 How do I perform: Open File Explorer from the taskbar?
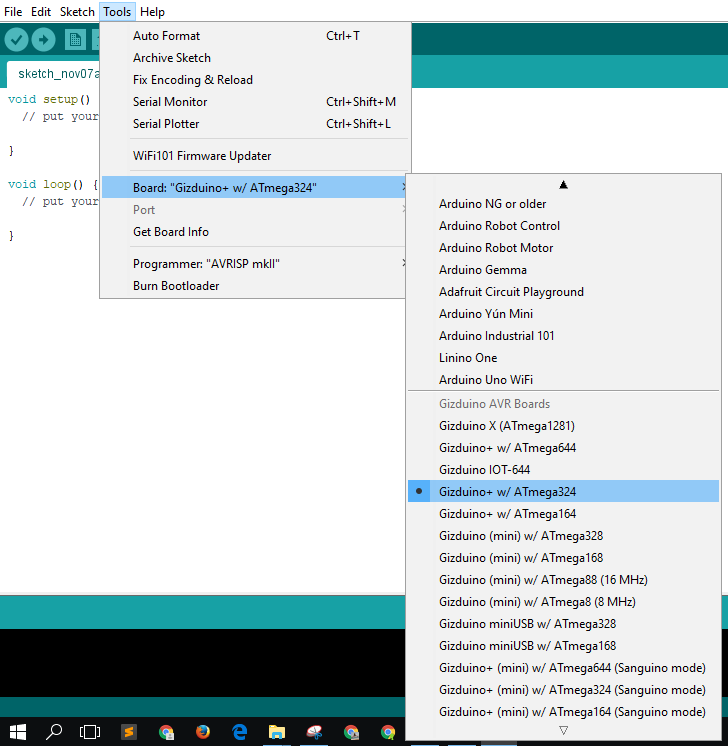277,732
